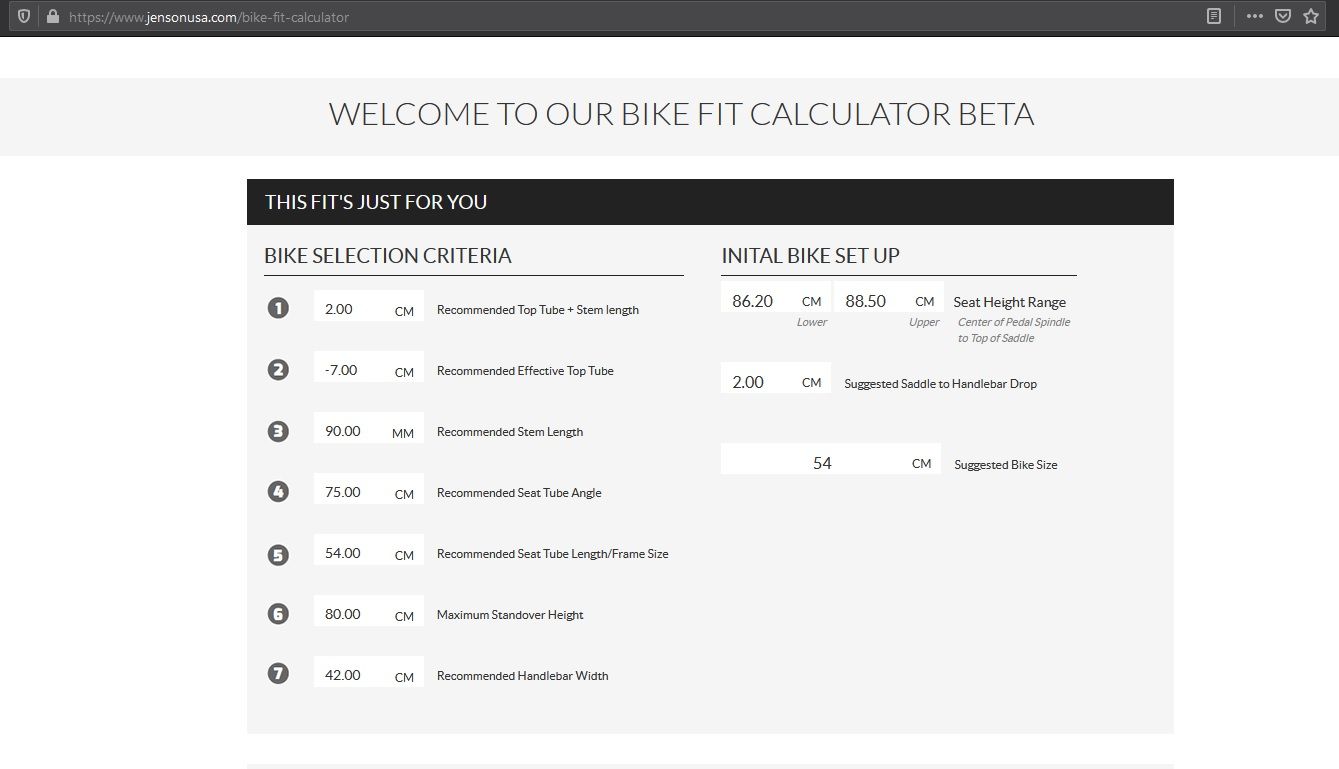Toggle the reader view icon

pyautogui.click(x=1214, y=17)
